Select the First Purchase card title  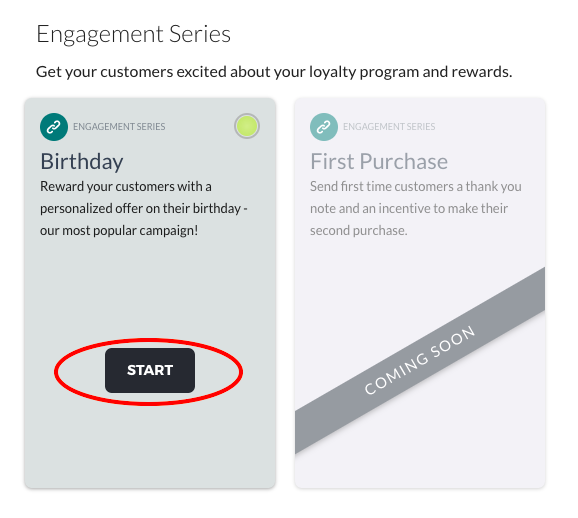pos(379,161)
